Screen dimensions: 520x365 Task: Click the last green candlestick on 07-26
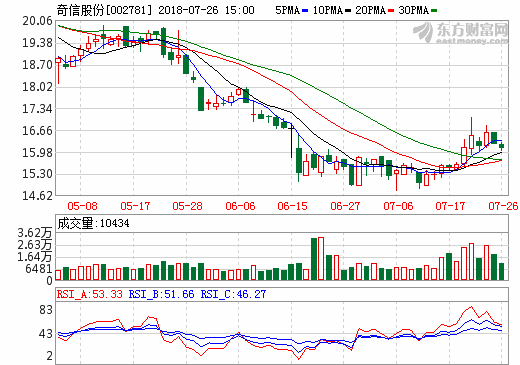(501, 146)
